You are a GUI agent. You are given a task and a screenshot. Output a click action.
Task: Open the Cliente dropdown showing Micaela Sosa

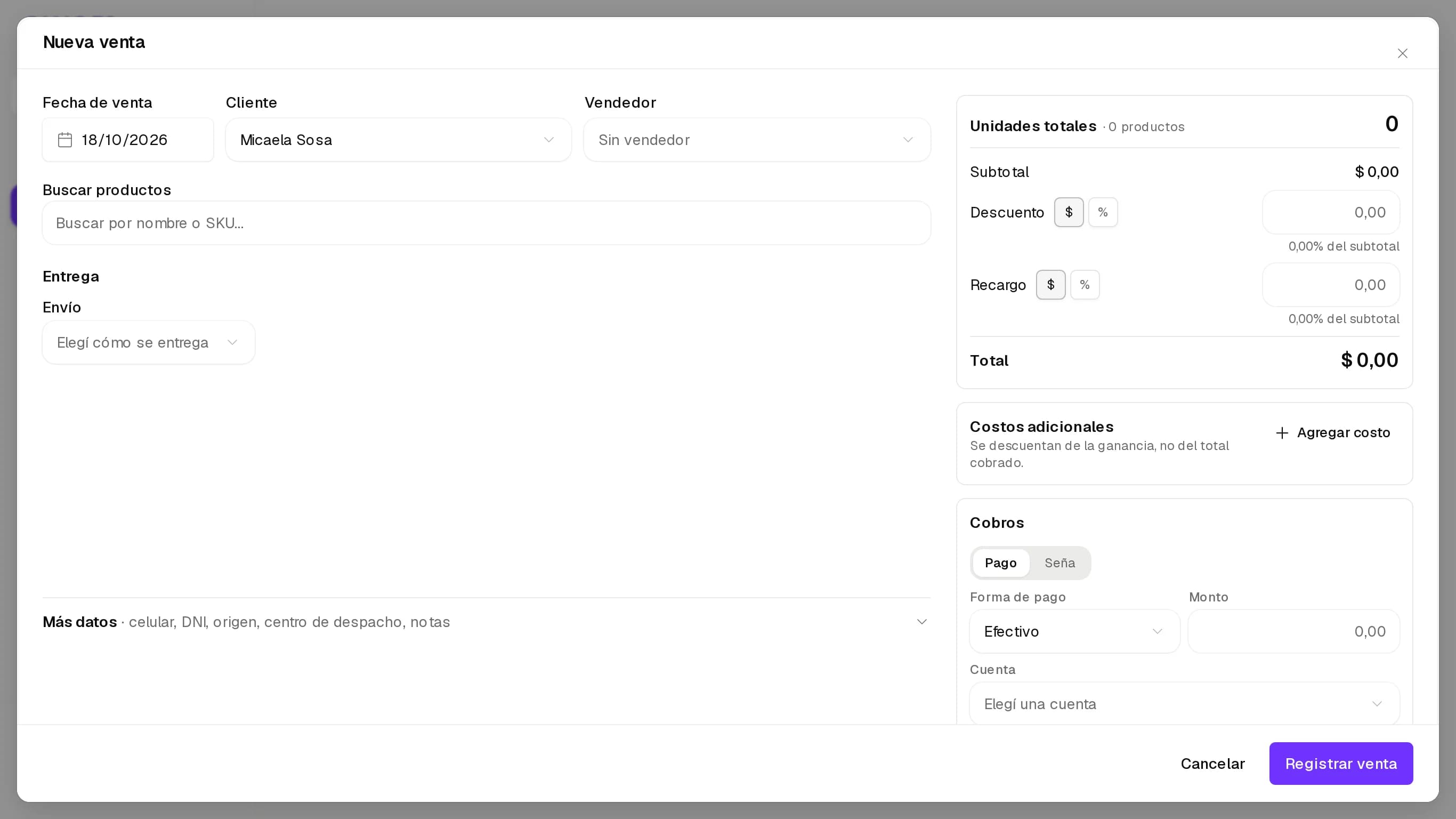pyautogui.click(x=399, y=140)
